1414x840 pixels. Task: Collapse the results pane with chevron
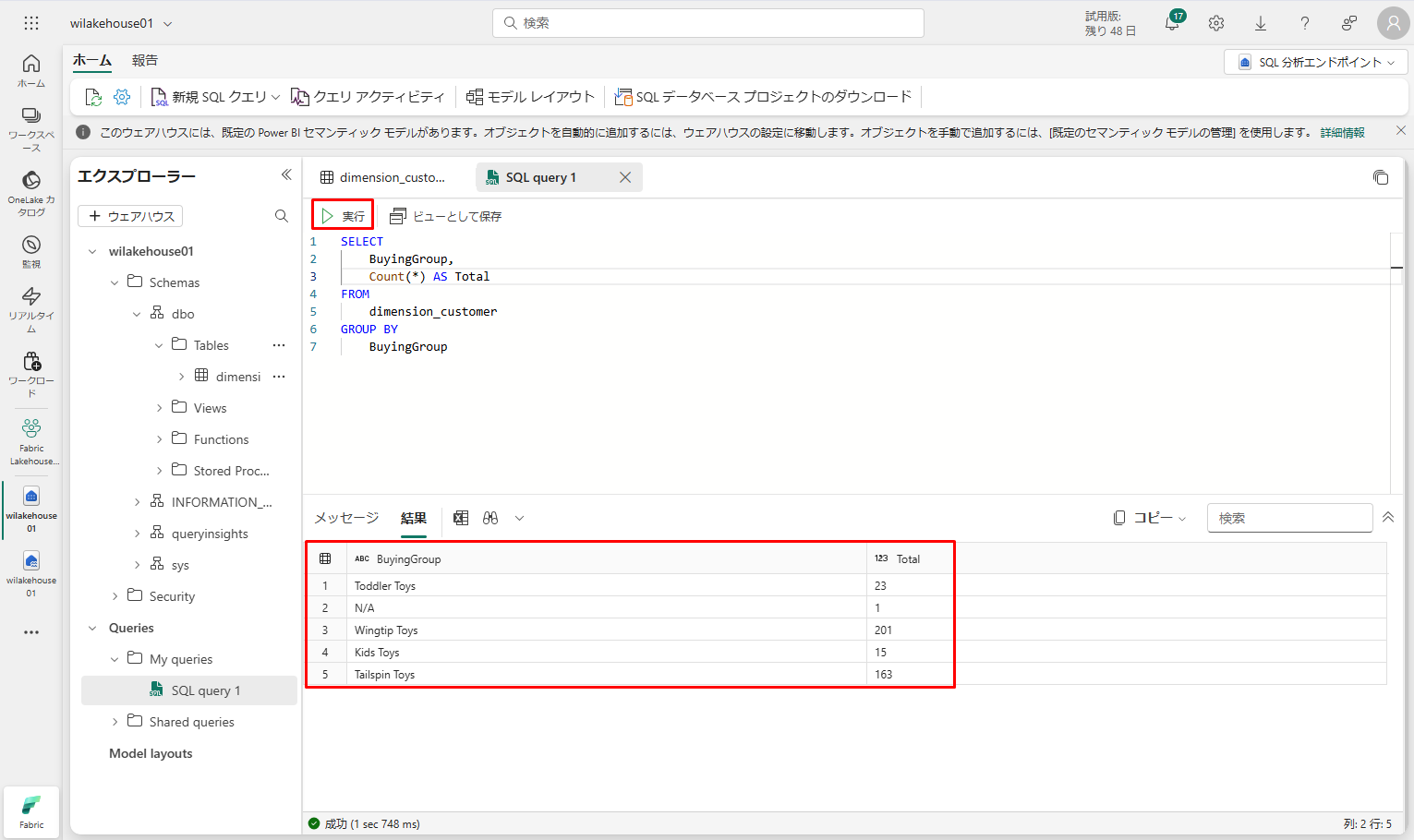[x=1387, y=518]
